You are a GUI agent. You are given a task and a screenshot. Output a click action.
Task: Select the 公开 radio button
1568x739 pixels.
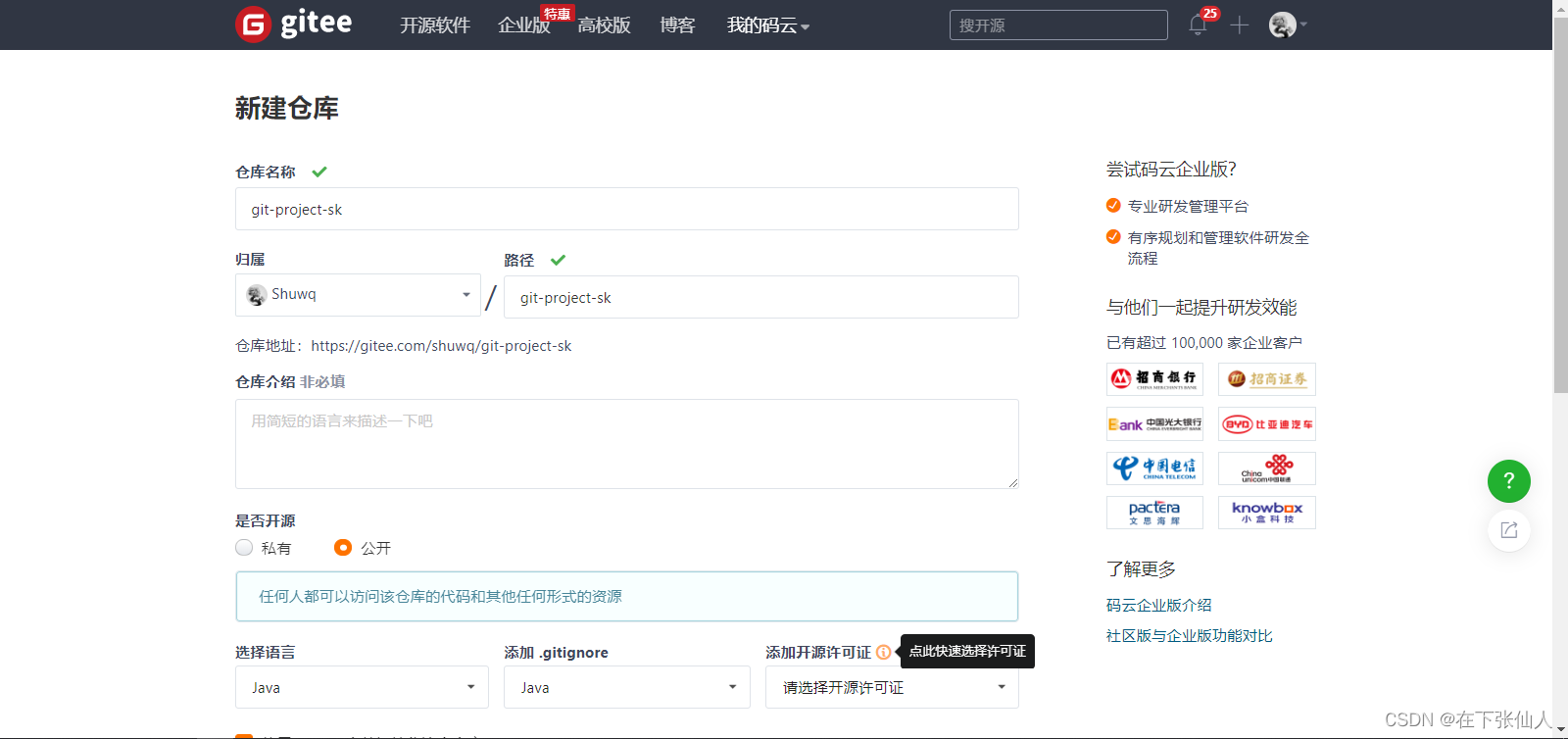click(x=343, y=548)
